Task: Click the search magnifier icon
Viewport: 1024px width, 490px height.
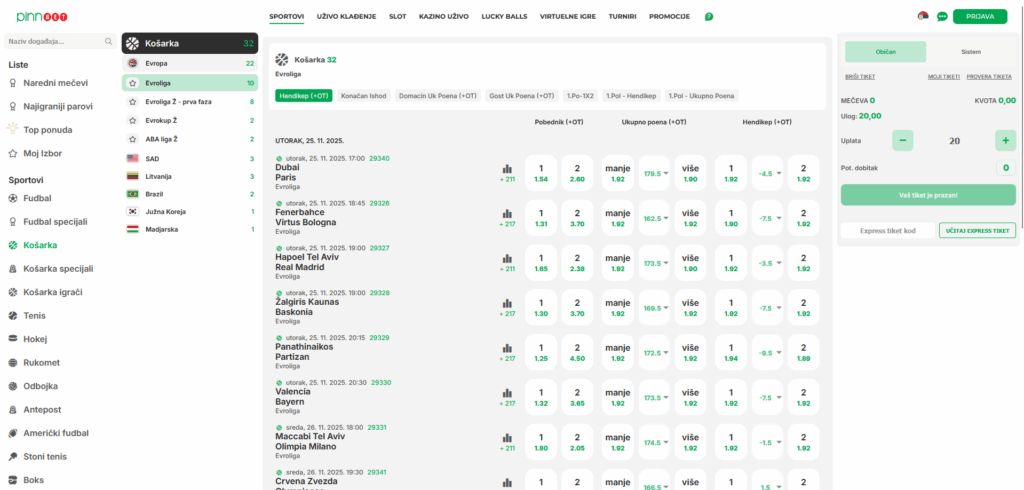Action: tap(108, 42)
